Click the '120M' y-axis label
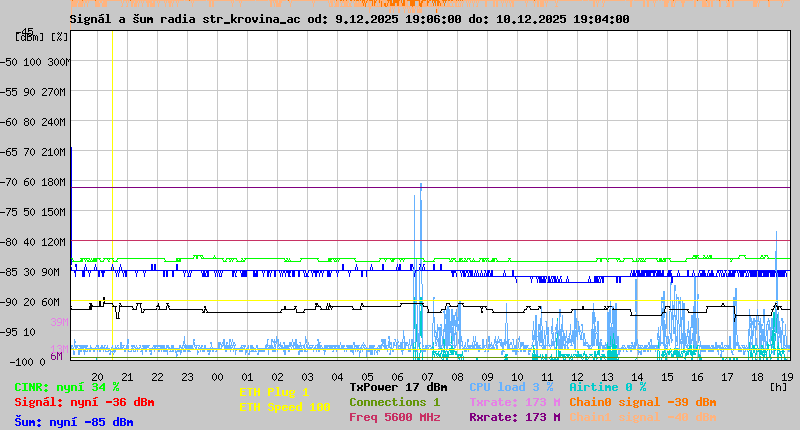Viewport: 800px width, 430px height. click(54, 242)
